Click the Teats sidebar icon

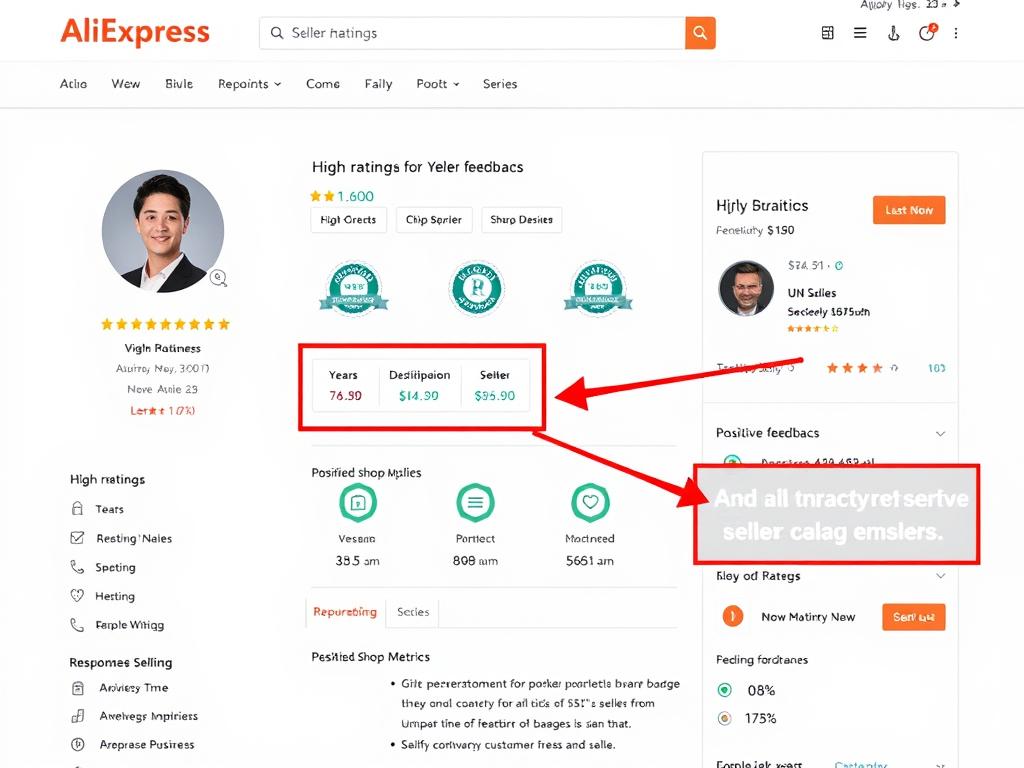click(x=77, y=509)
